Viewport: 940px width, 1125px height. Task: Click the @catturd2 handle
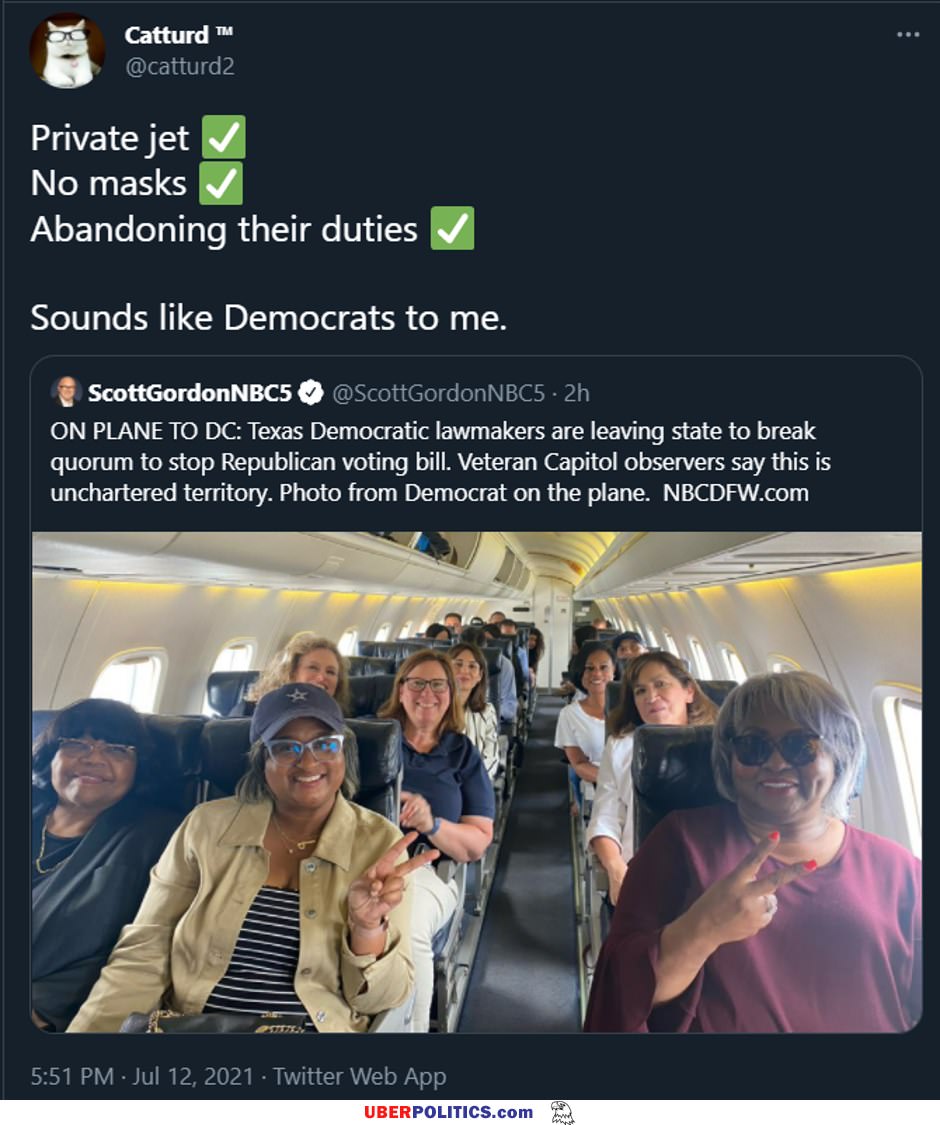click(179, 67)
